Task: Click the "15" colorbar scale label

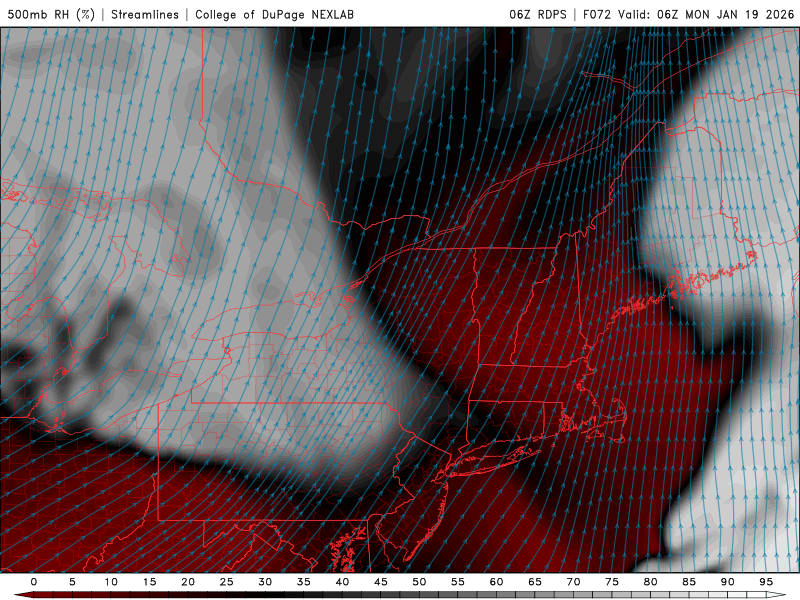Action: [149, 582]
